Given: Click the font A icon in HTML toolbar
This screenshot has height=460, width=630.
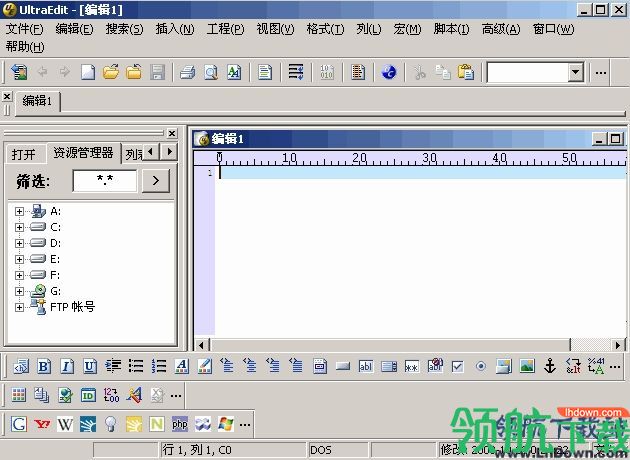Looking at the screenshot, I should click(182, 366).
